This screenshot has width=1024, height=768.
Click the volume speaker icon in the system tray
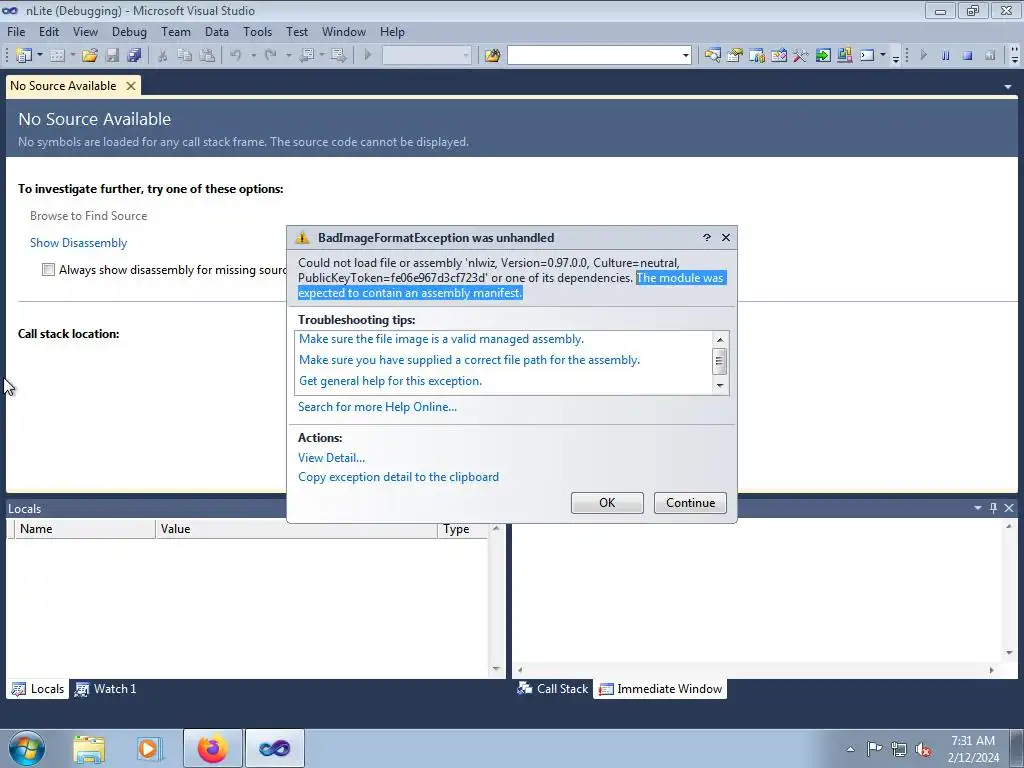[x=923, y=749]
